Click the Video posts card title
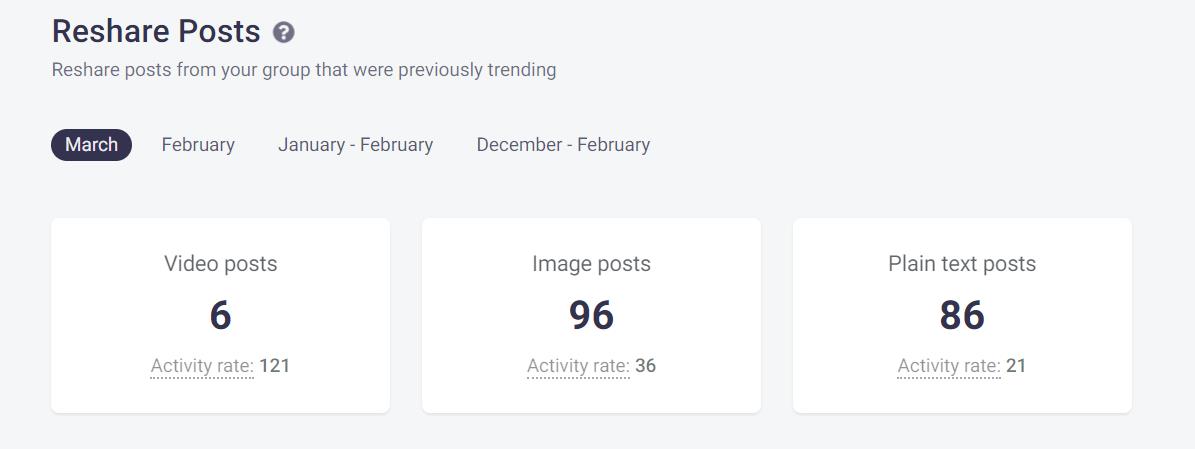Image resolution: width=1195 pixels, height=449 pixels. pyautogui.click(x=220, y=264)
